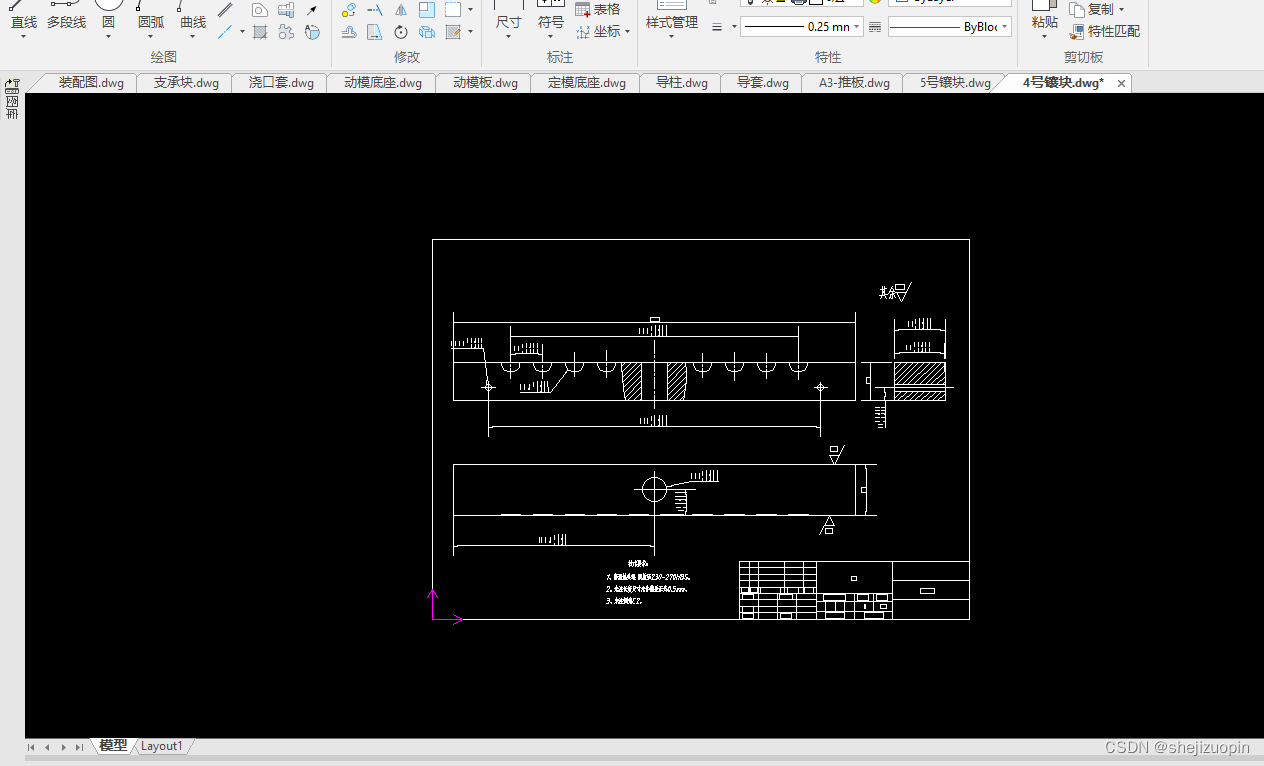This screenshot has height=766, width=1264.
Task: Expand the 尺寸 dimension dropdown arrow
Action: (x=508, y=36)
